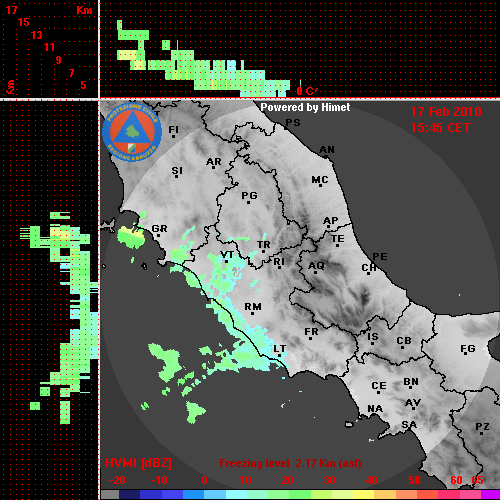This screenshot has height=500, width=500.
Task: Click the MC city label
Action: pos(320,180)
